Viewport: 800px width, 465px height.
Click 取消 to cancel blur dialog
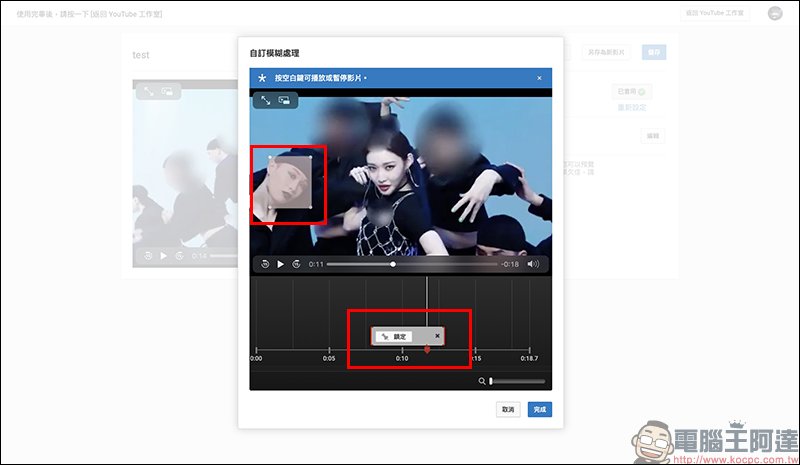point(508,409)
